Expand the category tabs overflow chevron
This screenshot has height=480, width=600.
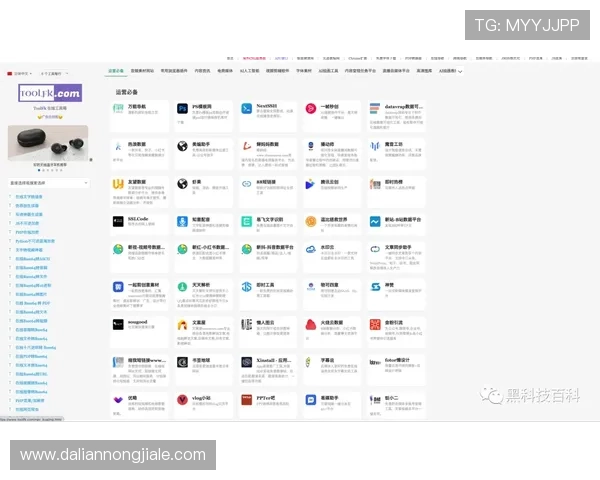(459, 72)
